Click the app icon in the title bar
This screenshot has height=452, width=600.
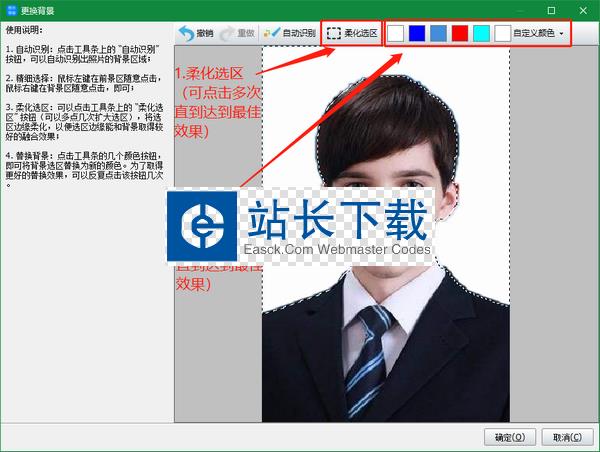10,9
